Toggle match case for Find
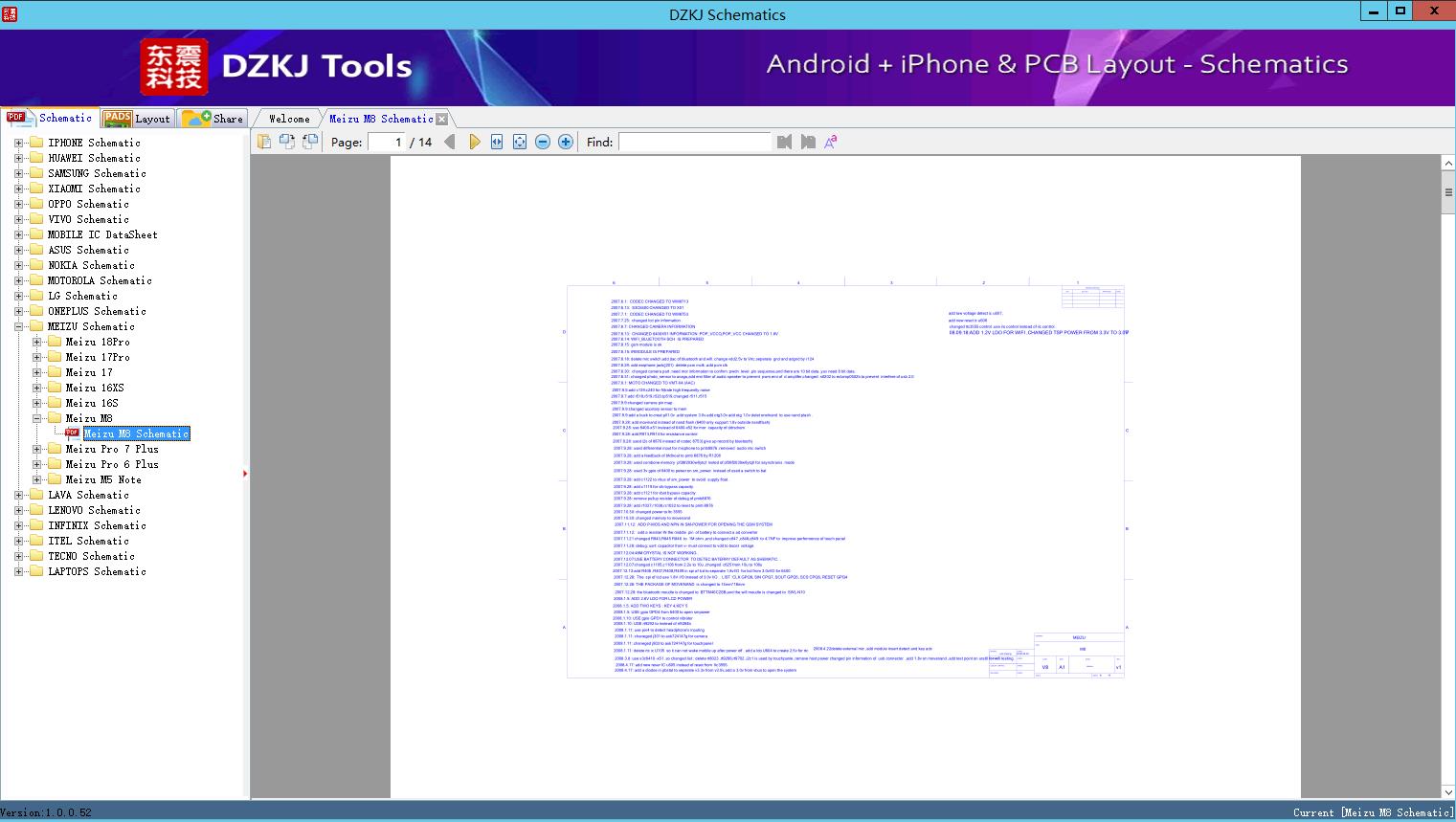The image size is (1456, 822). click(x=831, y=142)
